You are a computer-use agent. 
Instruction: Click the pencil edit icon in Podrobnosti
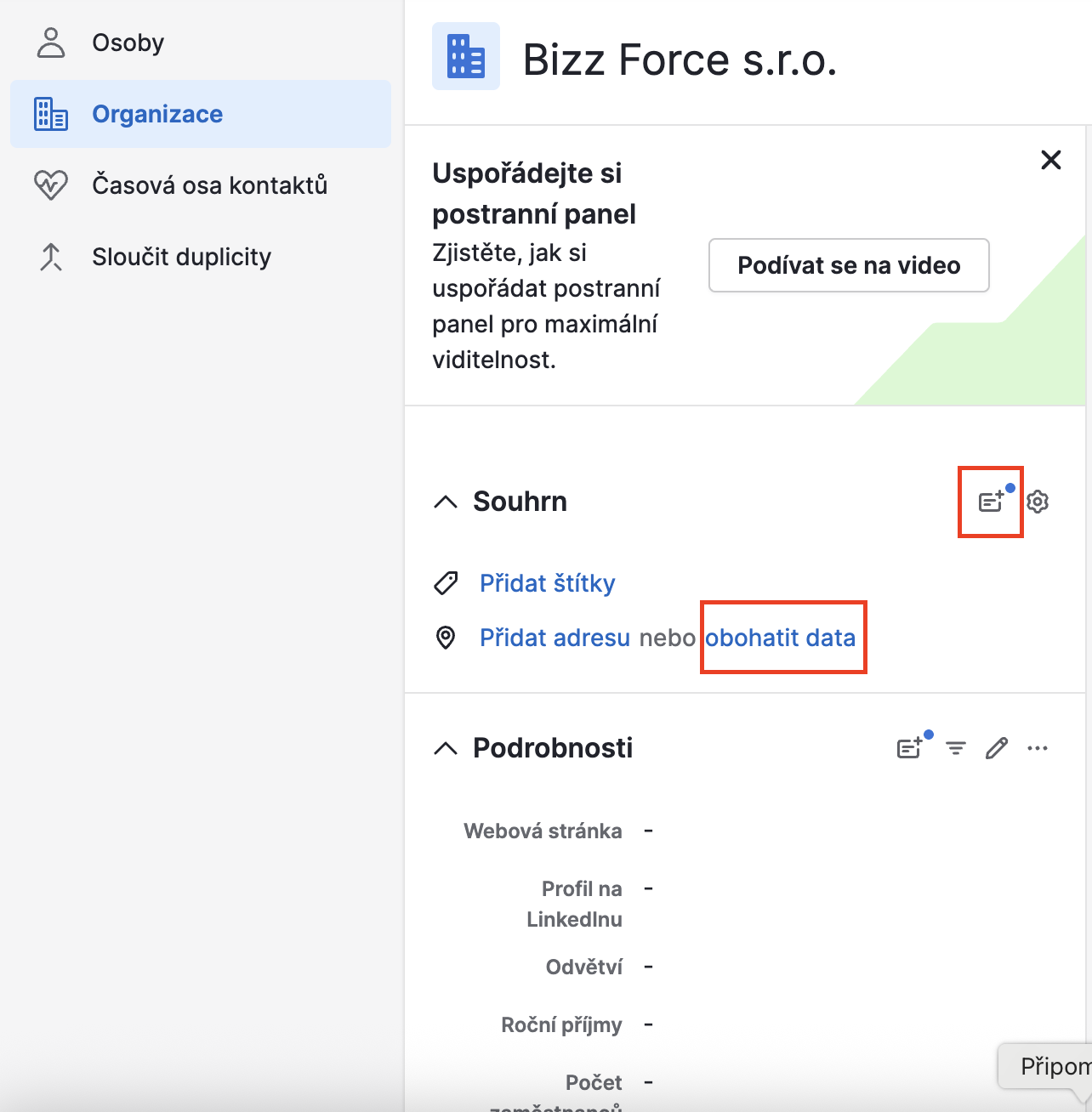click(x=997, y=748)
